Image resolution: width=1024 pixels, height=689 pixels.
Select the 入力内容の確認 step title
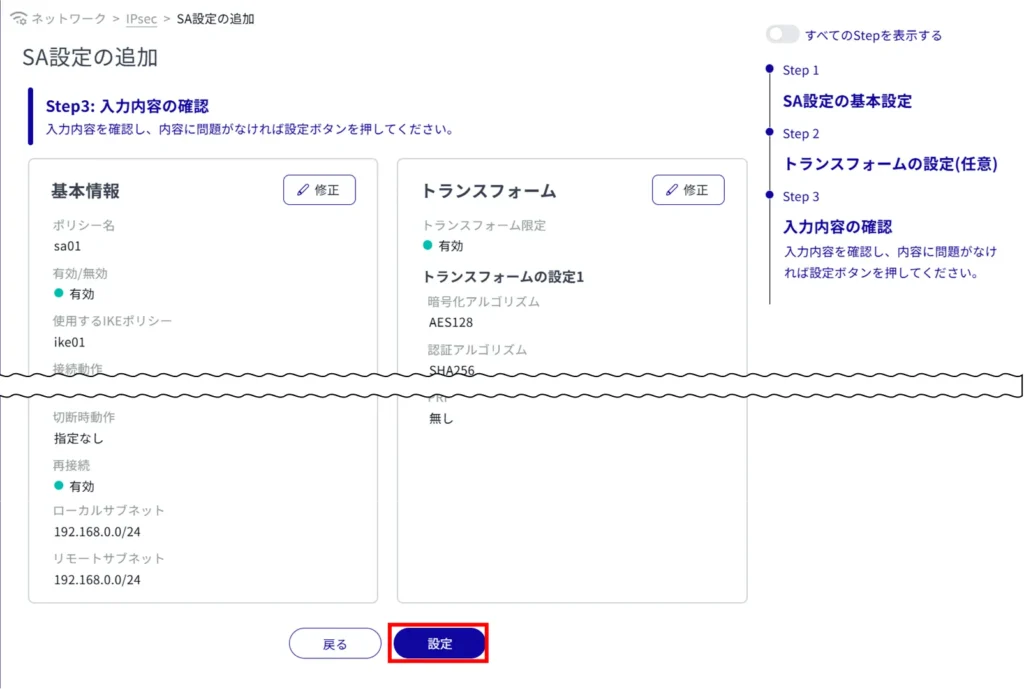pos(837,227)
